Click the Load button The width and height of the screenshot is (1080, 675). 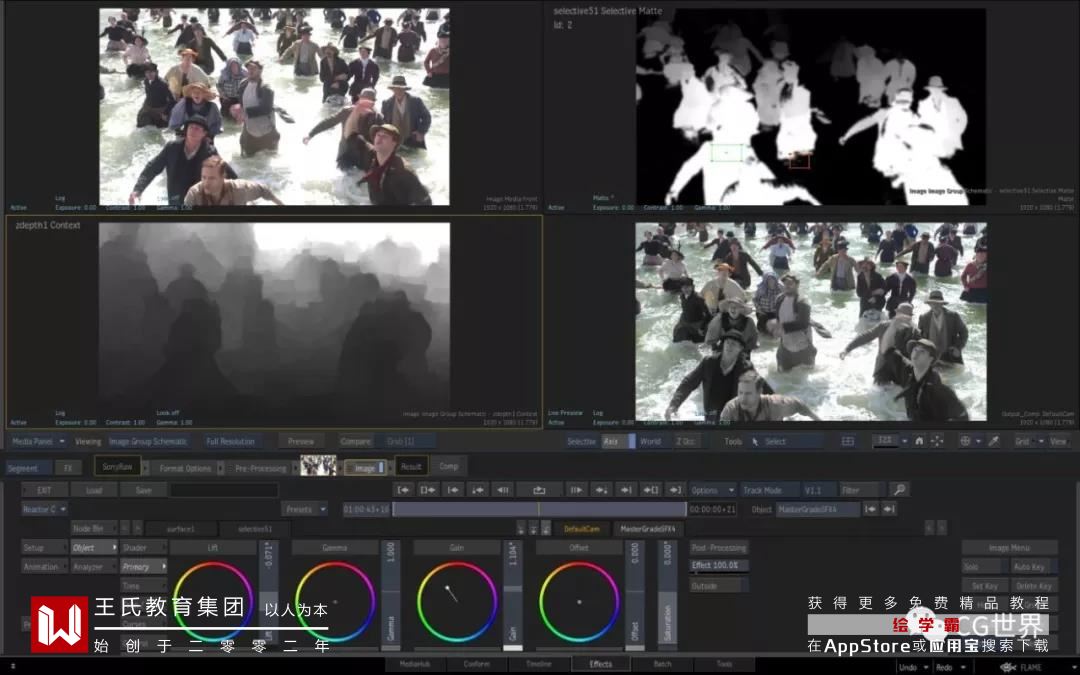[94, 490]
